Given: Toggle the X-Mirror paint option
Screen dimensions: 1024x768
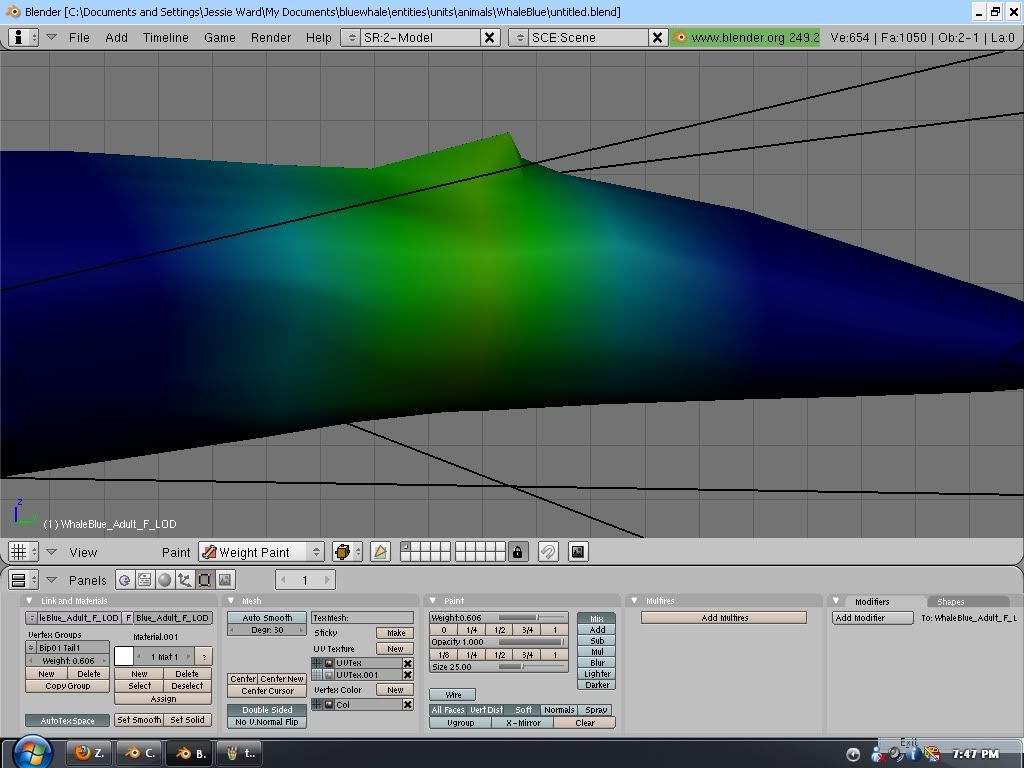Looking at the screenshot, I should 523,722.
